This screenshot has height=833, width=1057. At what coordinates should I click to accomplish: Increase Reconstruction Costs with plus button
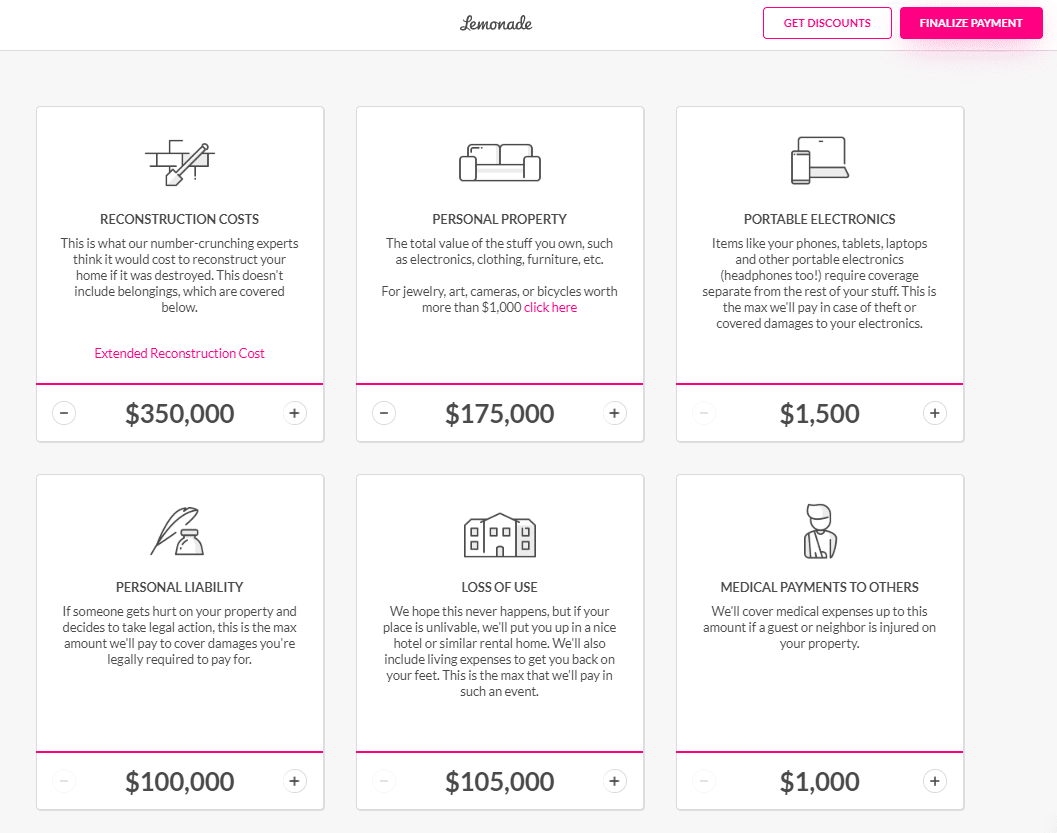(295, 413)
